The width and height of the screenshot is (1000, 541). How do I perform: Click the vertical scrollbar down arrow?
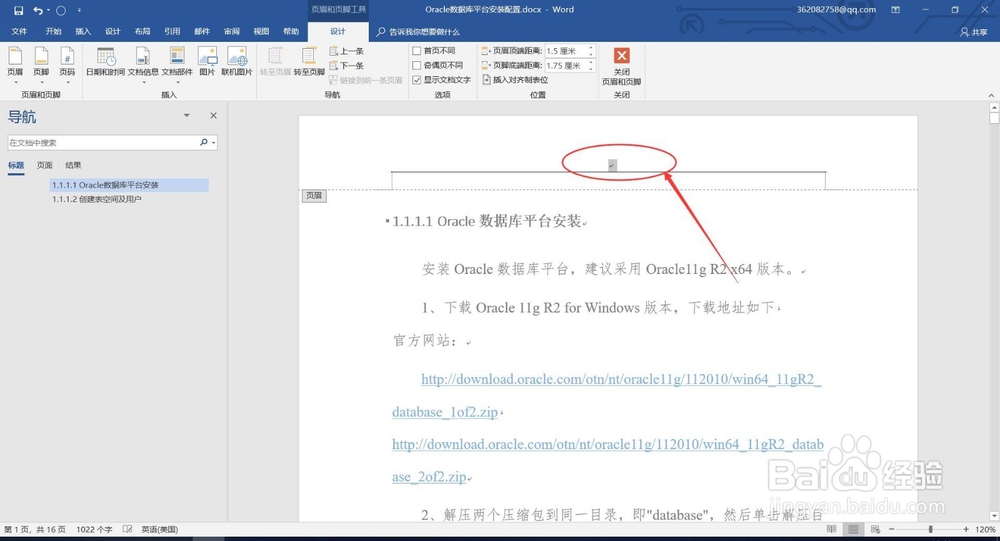(994, 515)
